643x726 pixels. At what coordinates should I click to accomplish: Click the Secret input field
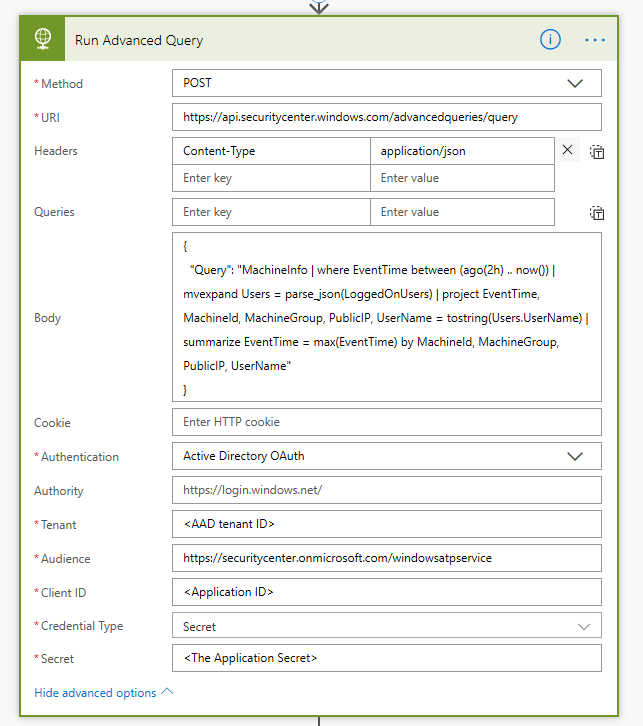(386, 658)
